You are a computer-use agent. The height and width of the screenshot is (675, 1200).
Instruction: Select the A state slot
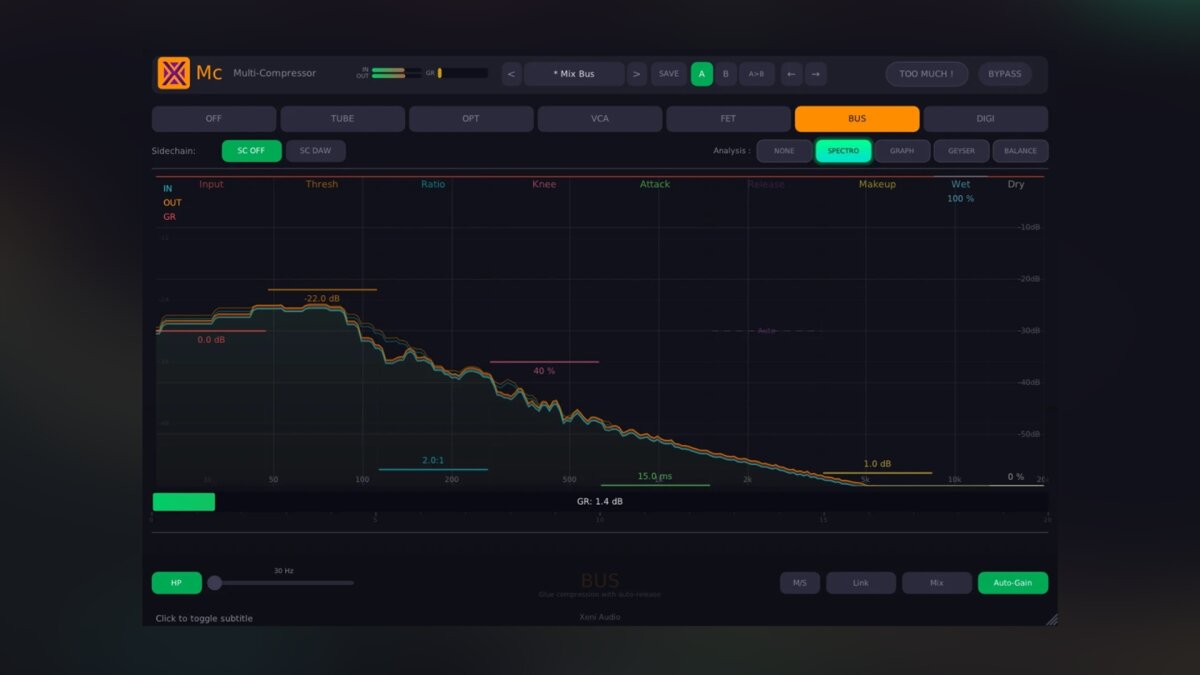(702, 74)
